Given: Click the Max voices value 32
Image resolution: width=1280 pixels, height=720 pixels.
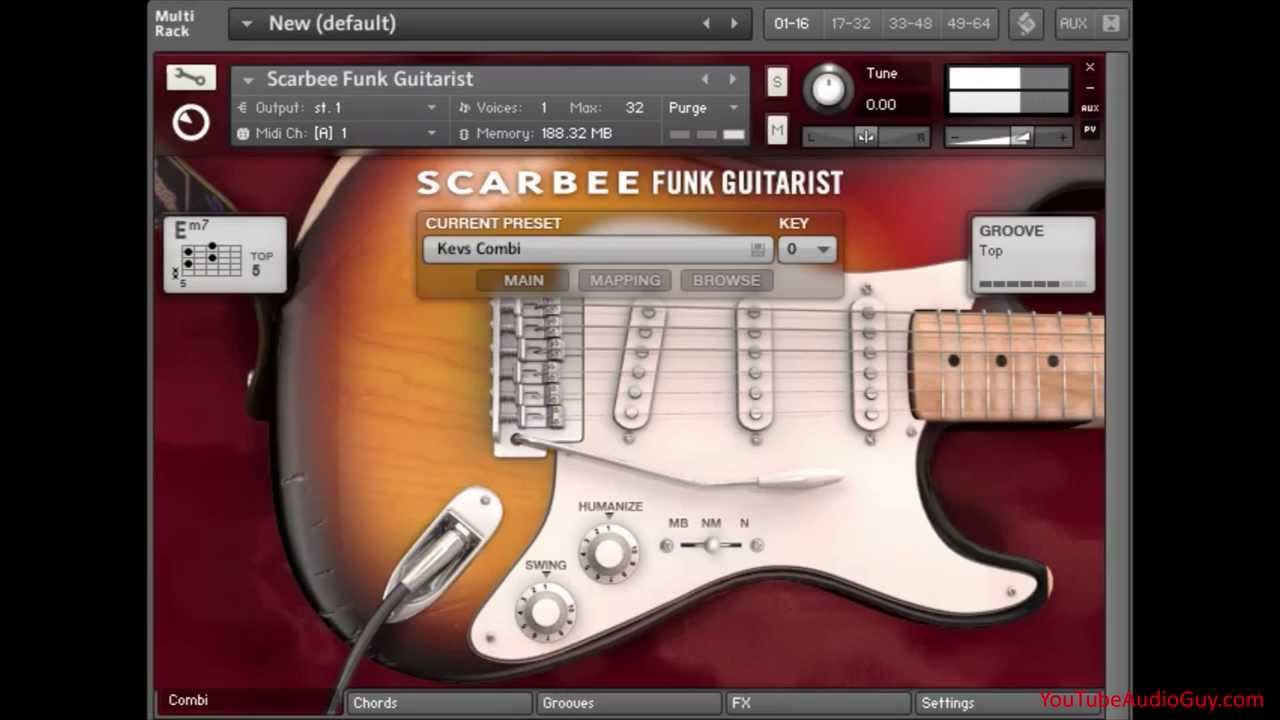Looking at the screenshot, I should point(634,108).
